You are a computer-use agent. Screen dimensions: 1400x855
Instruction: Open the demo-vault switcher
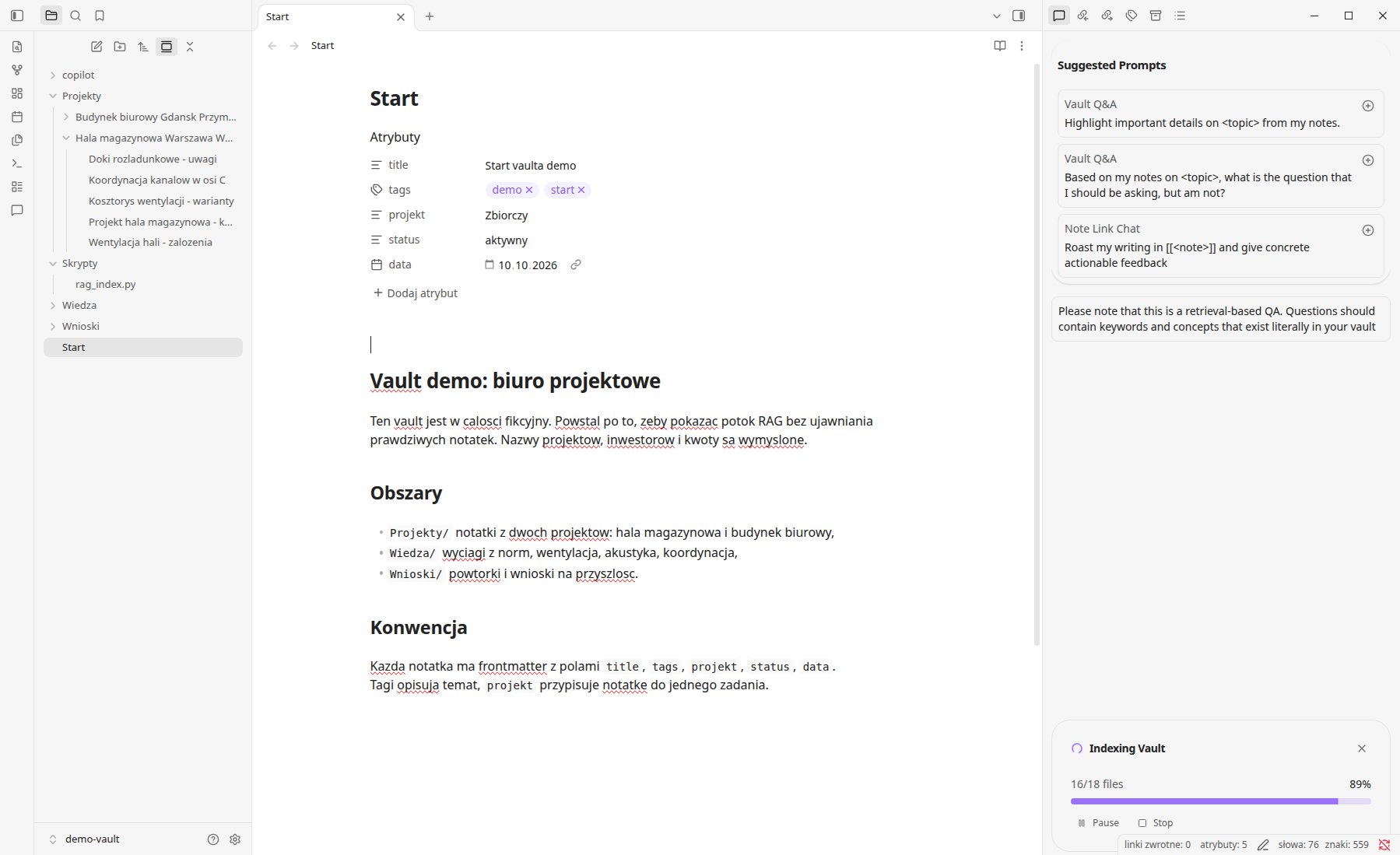pyautogui.click(x=84, y=839)
